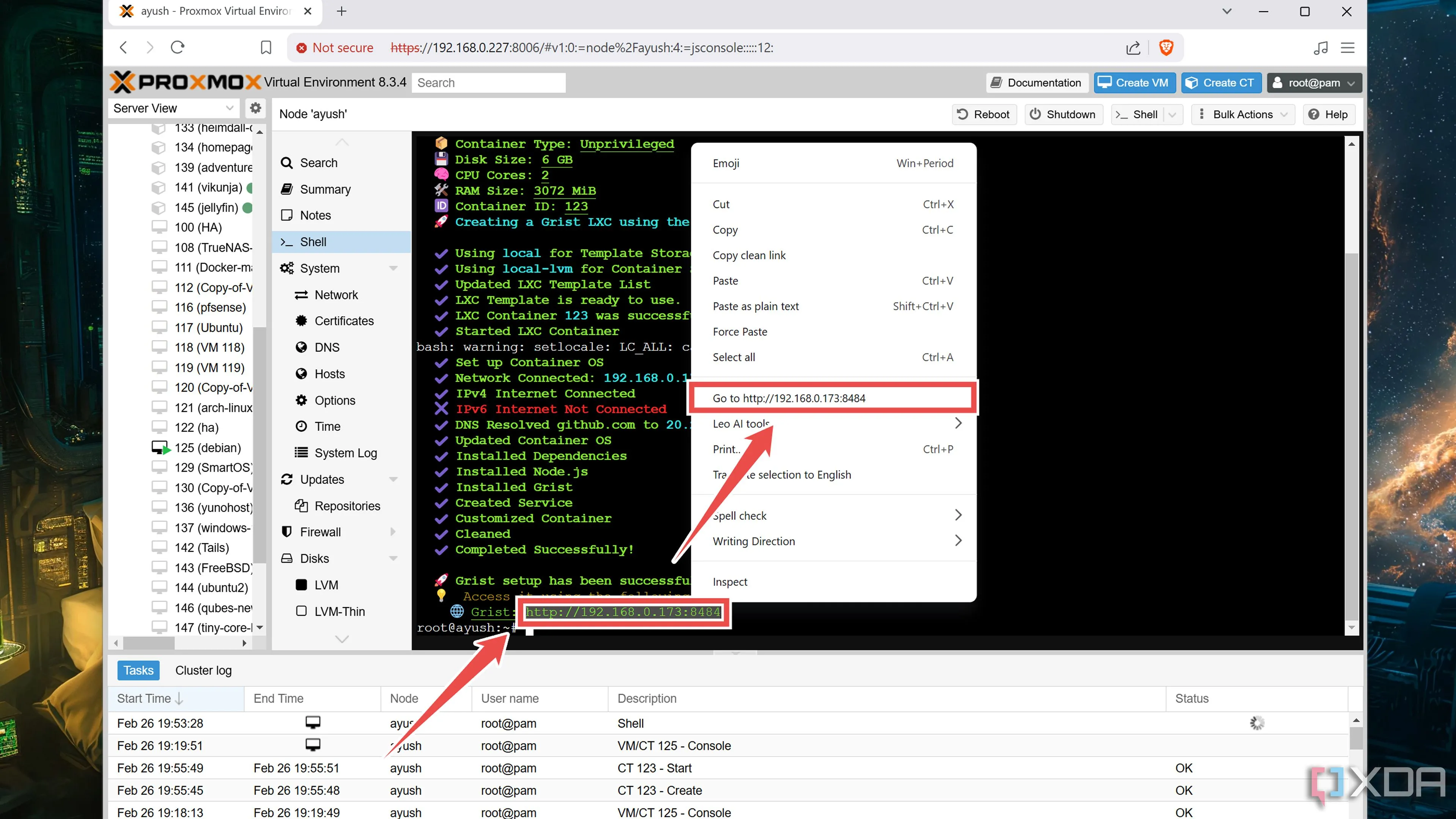Click the Create VM button
This screenshot has width=1456, height=819.
[x=1134, y=83]
